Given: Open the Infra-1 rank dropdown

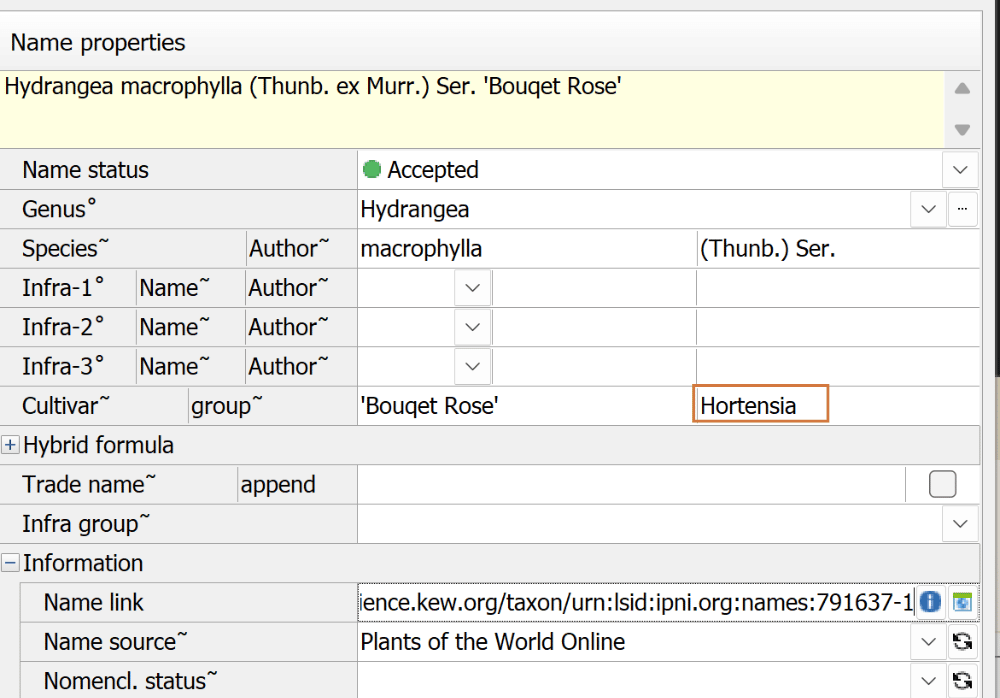Looking at the screenshot, I should click(473, 288).
